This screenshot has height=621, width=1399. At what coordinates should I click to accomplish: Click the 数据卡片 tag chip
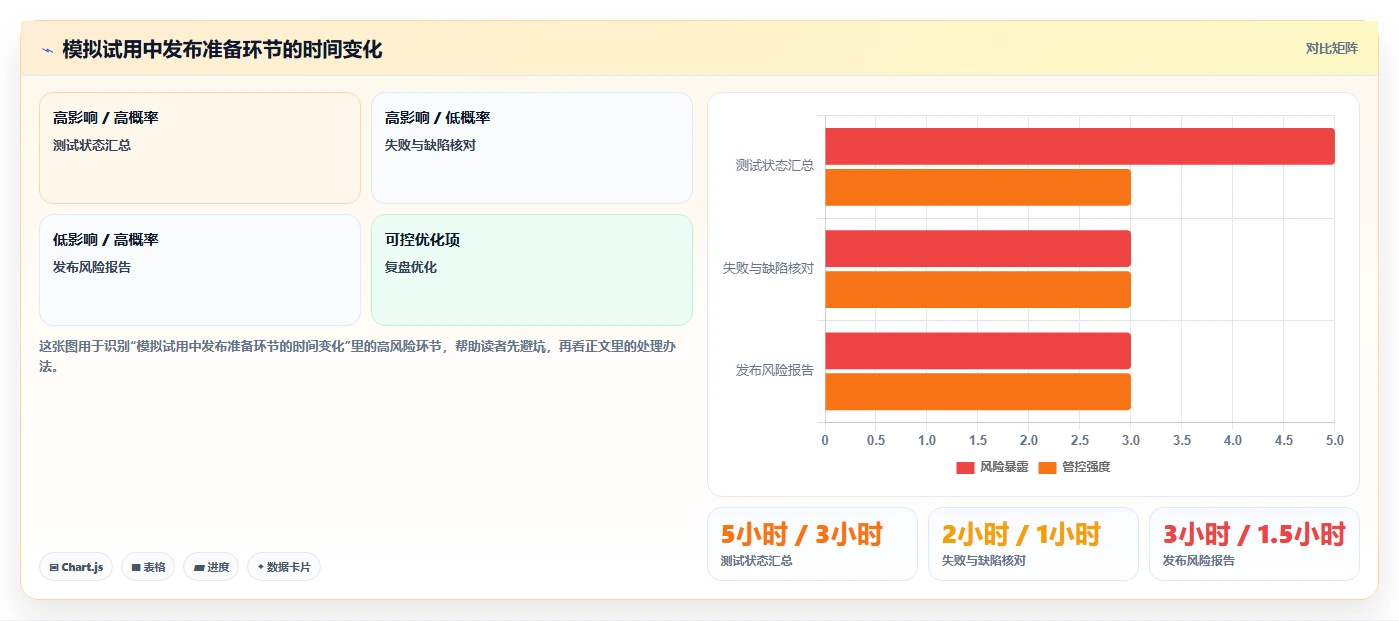point(284,567)
